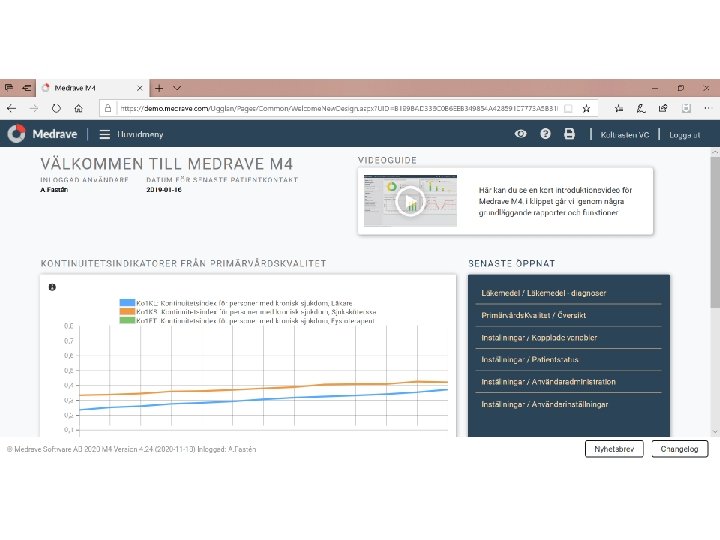Screen dimensions: 720x540
Task: Click the scrollbar down arrow
Action: (x=715, y=432)
